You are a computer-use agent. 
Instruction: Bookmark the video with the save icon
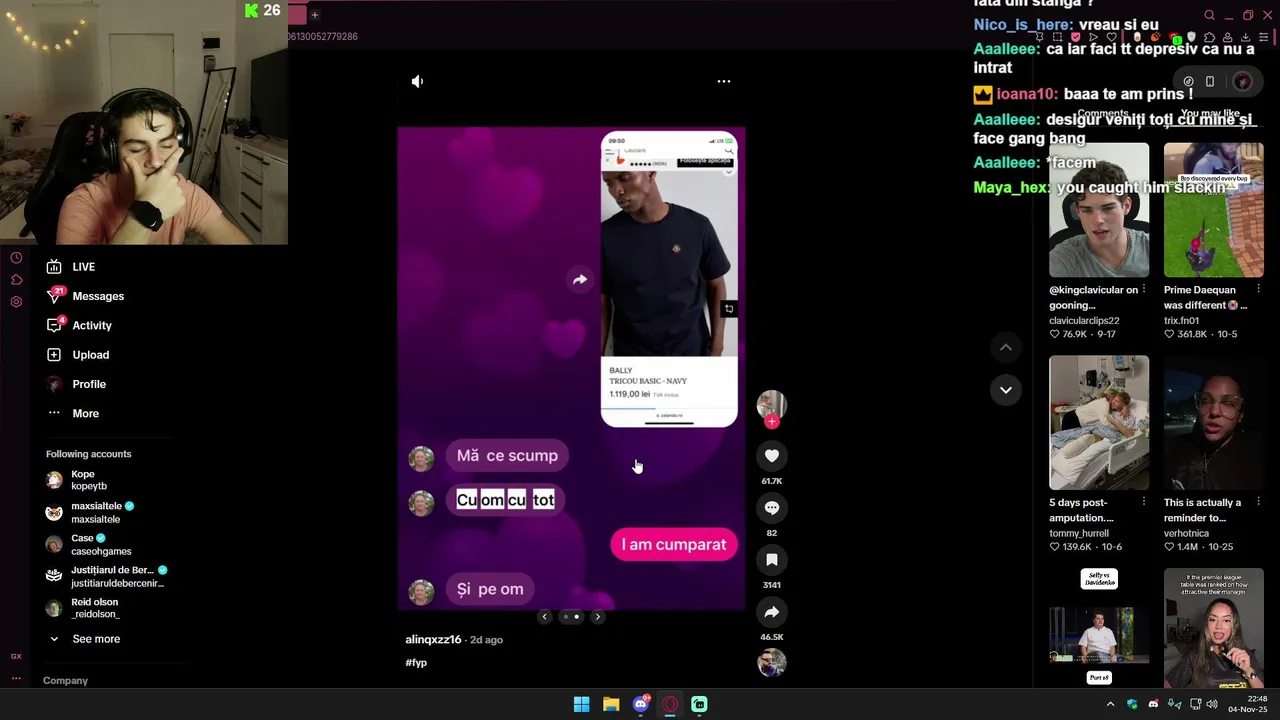(x=772, y=560)
